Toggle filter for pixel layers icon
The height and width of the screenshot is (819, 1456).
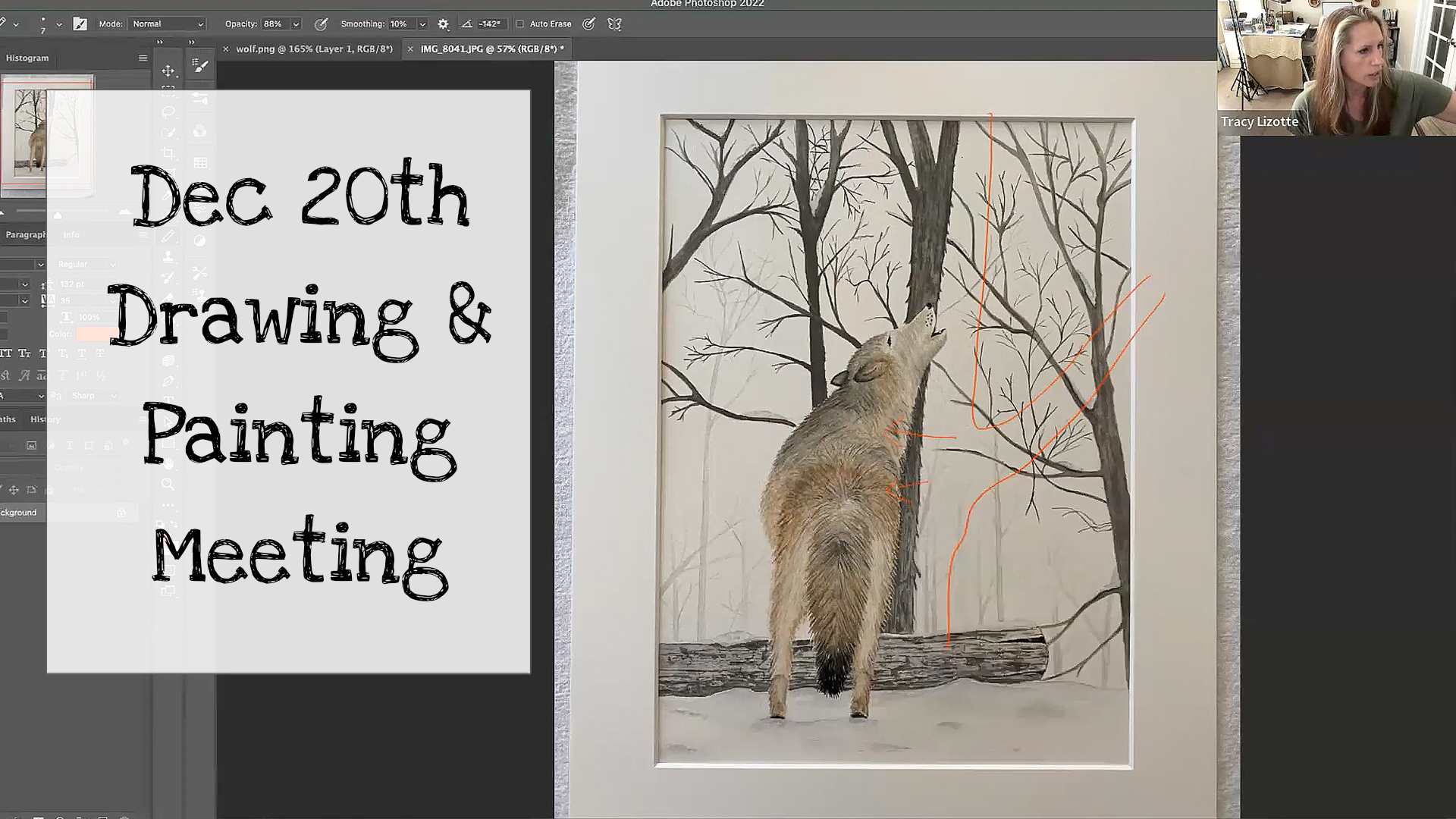click(x=31, y=445)
